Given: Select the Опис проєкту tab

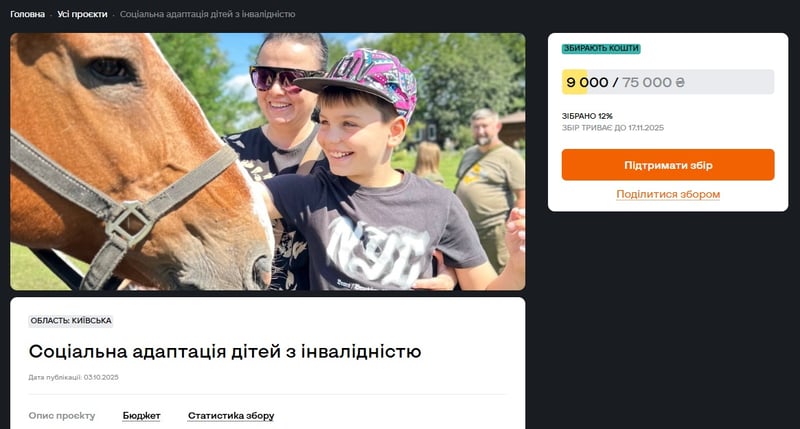Looking at the screenshot, I should coord(62,416).
